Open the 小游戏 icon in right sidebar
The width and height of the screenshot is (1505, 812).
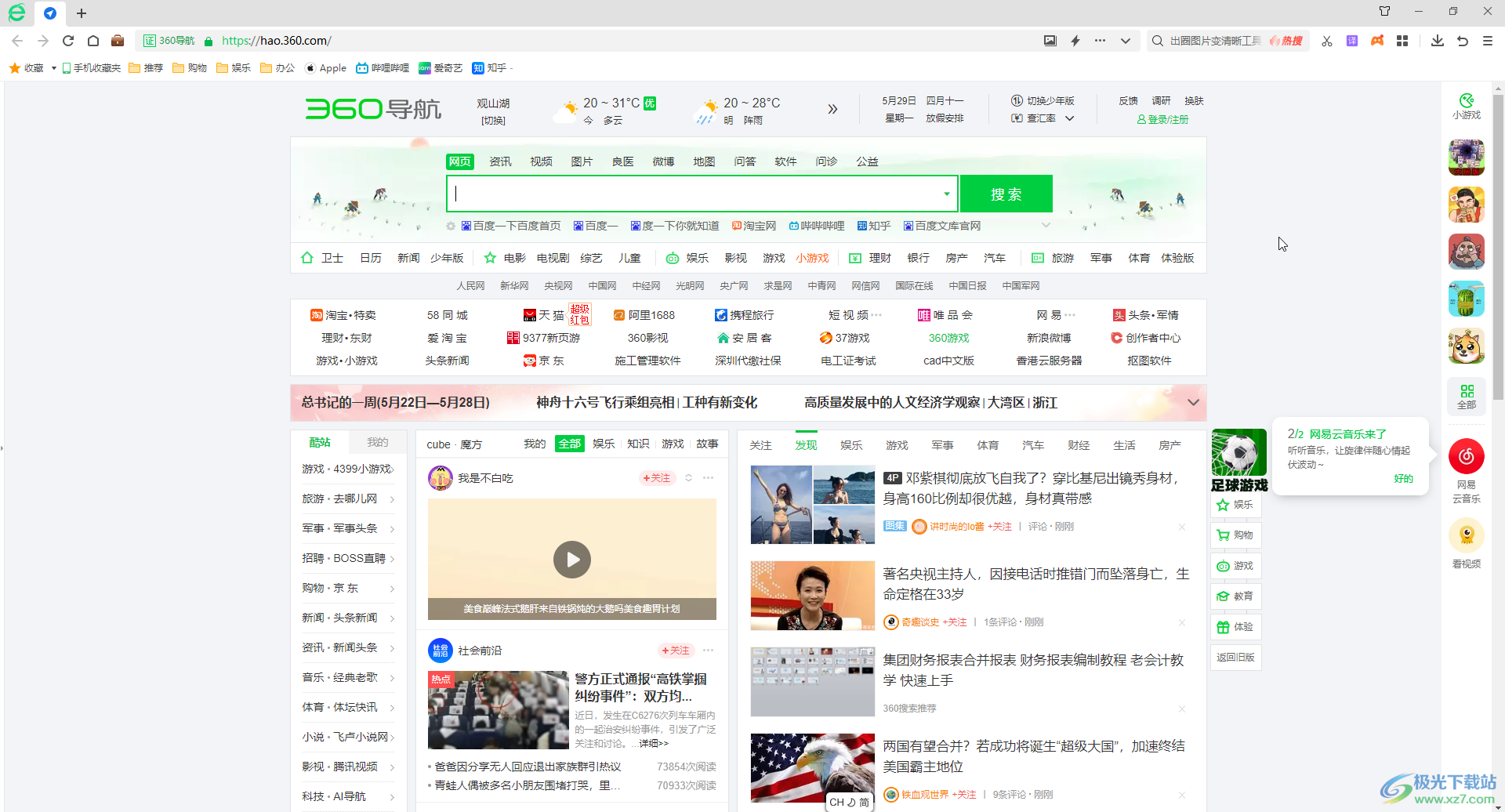[1466, 106]
